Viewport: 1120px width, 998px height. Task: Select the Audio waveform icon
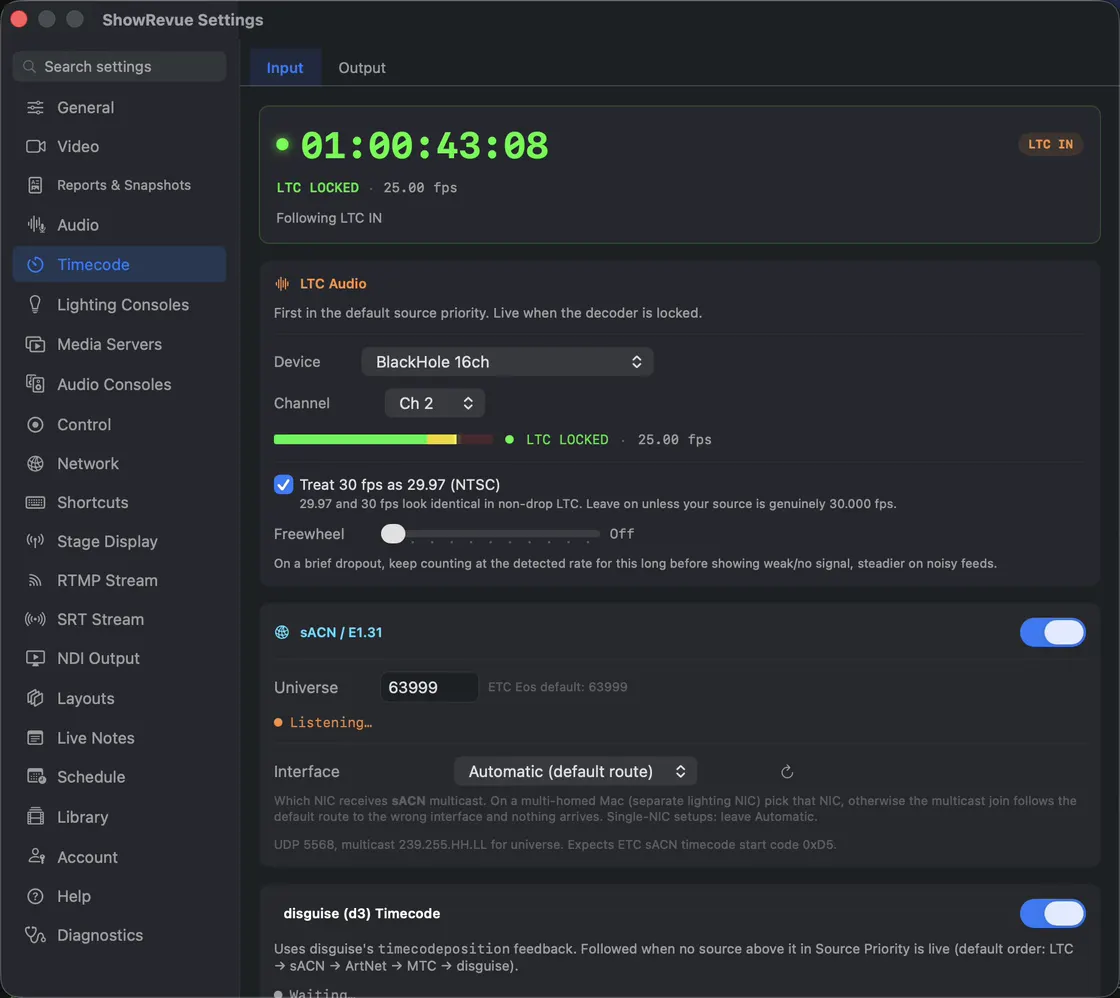click(35, 225)
